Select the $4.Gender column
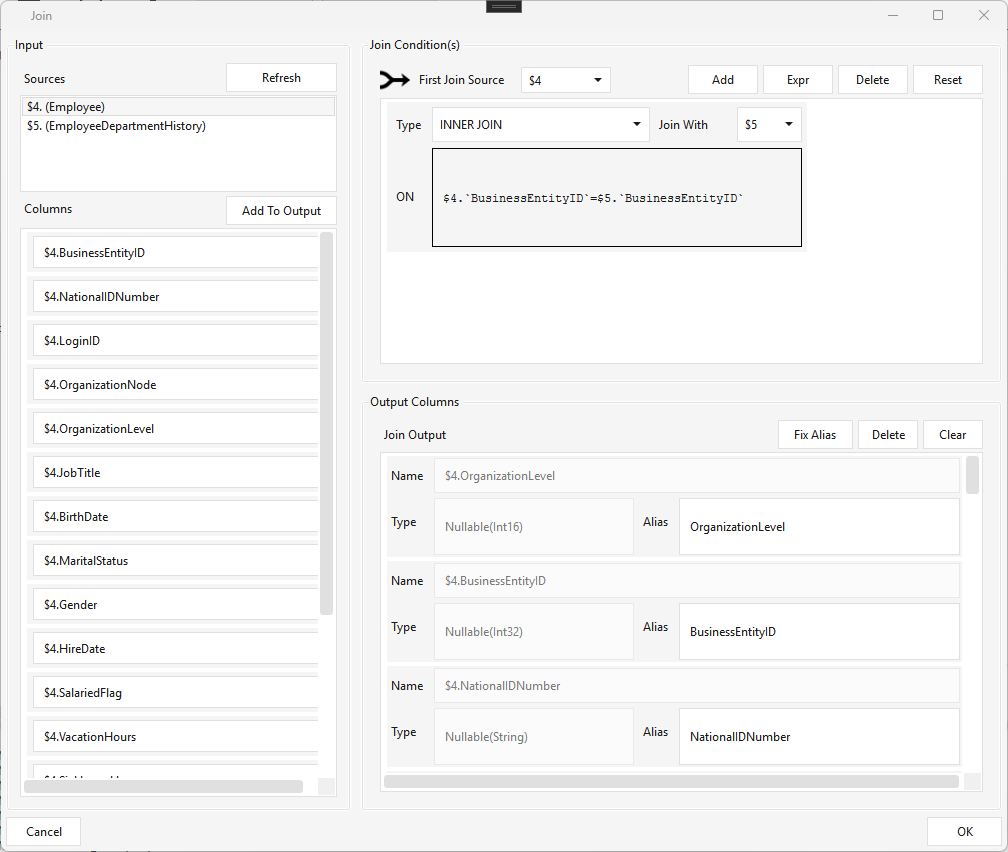The width and height of the screenshot is (1008, 852). click(176, 605)
